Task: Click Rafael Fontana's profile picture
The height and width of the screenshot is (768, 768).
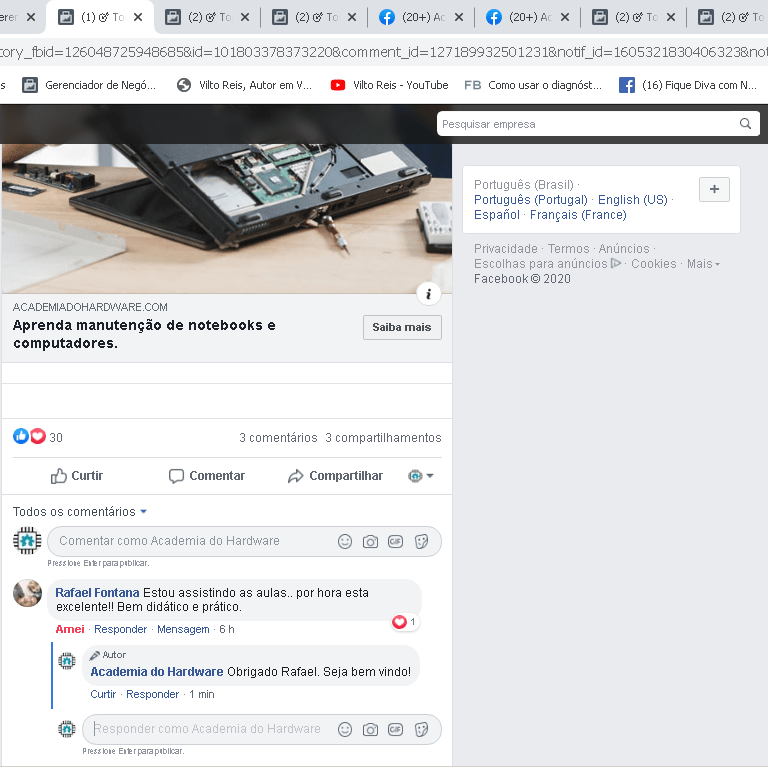Action: [x=27, y=593]
